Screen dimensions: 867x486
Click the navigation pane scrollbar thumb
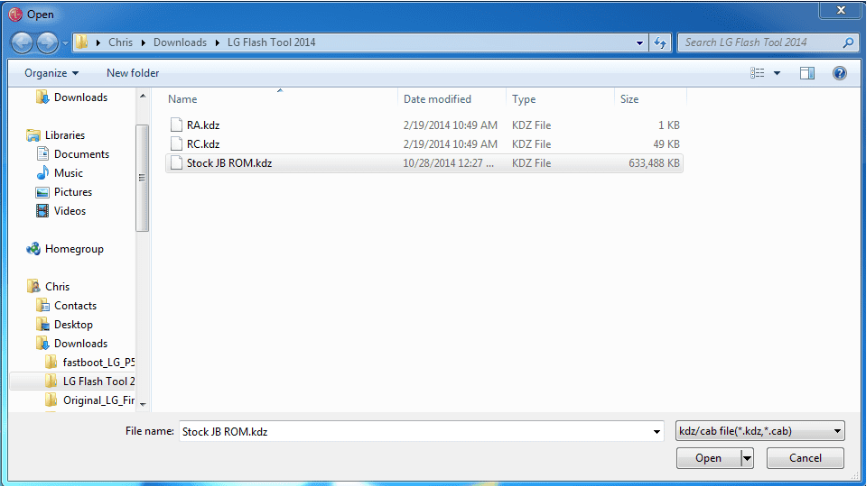(x=142, y=177)
